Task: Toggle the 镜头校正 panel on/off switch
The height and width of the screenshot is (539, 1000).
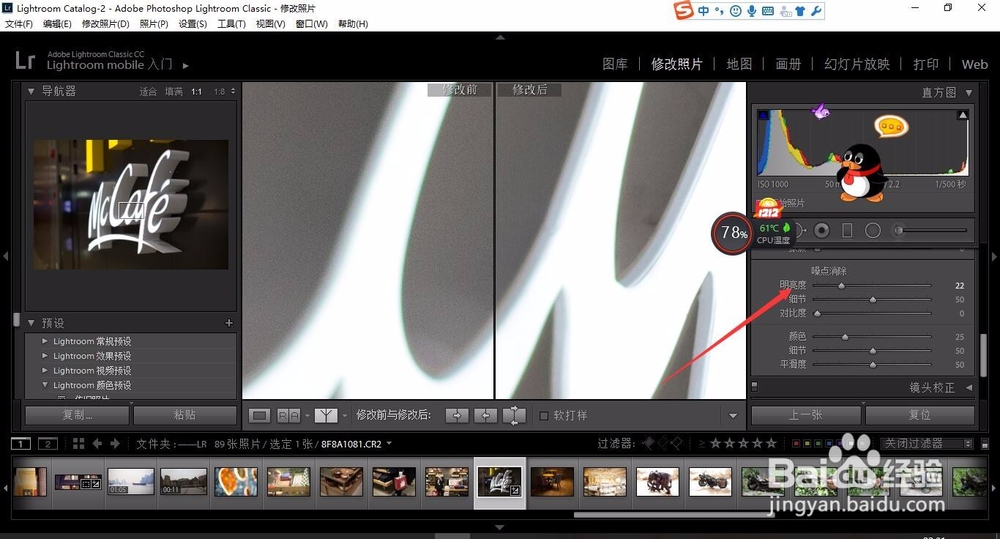Action: pos(754,387)
